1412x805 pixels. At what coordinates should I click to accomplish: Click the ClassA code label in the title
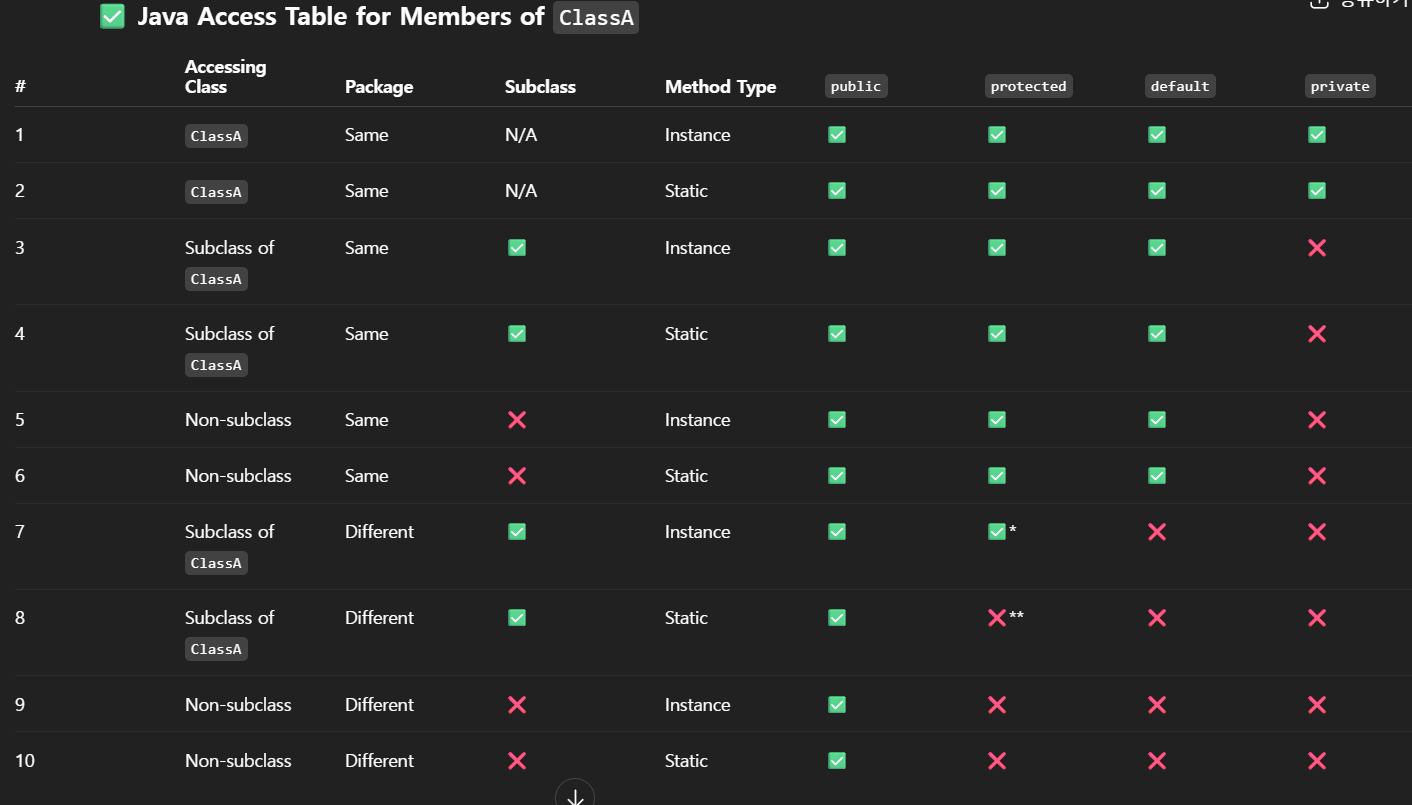point(596,17)
